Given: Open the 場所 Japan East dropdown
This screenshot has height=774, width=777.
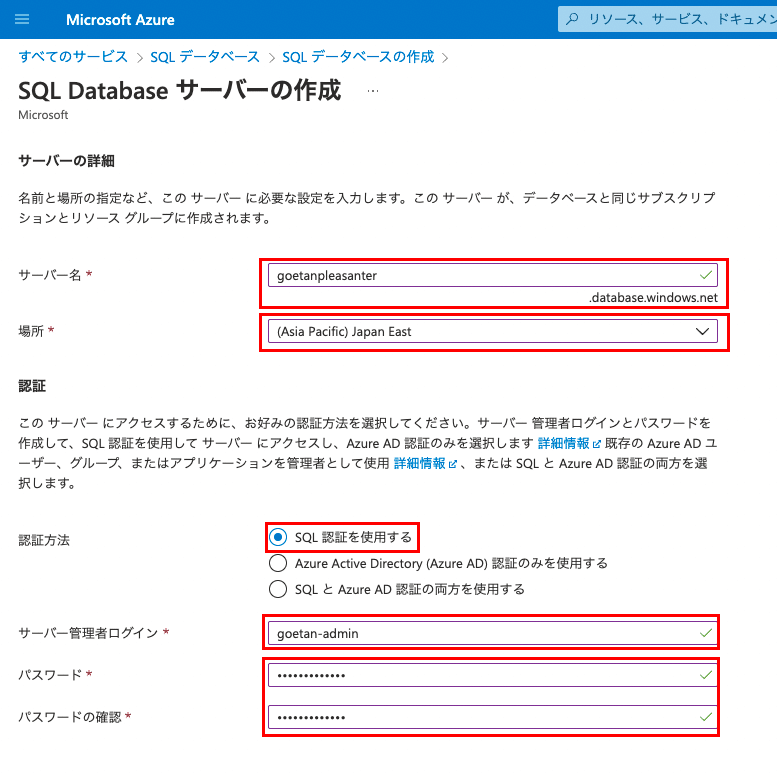Looking at the screenshot, I should (x=493, y=331).
